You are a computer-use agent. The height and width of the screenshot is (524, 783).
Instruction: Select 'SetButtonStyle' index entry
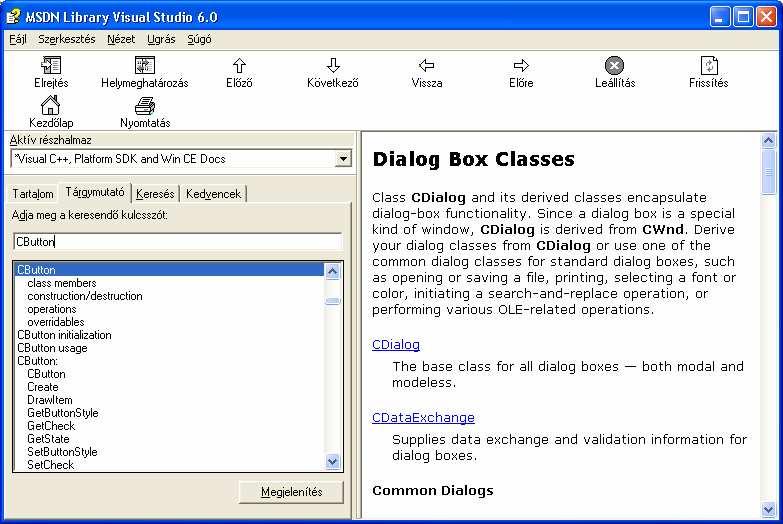click(62, 452)
